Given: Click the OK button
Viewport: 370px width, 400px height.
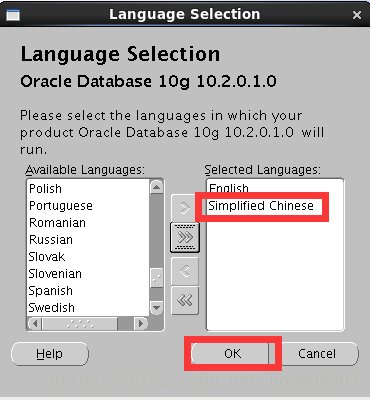Looking at the screenshot, I should [232, 353].
